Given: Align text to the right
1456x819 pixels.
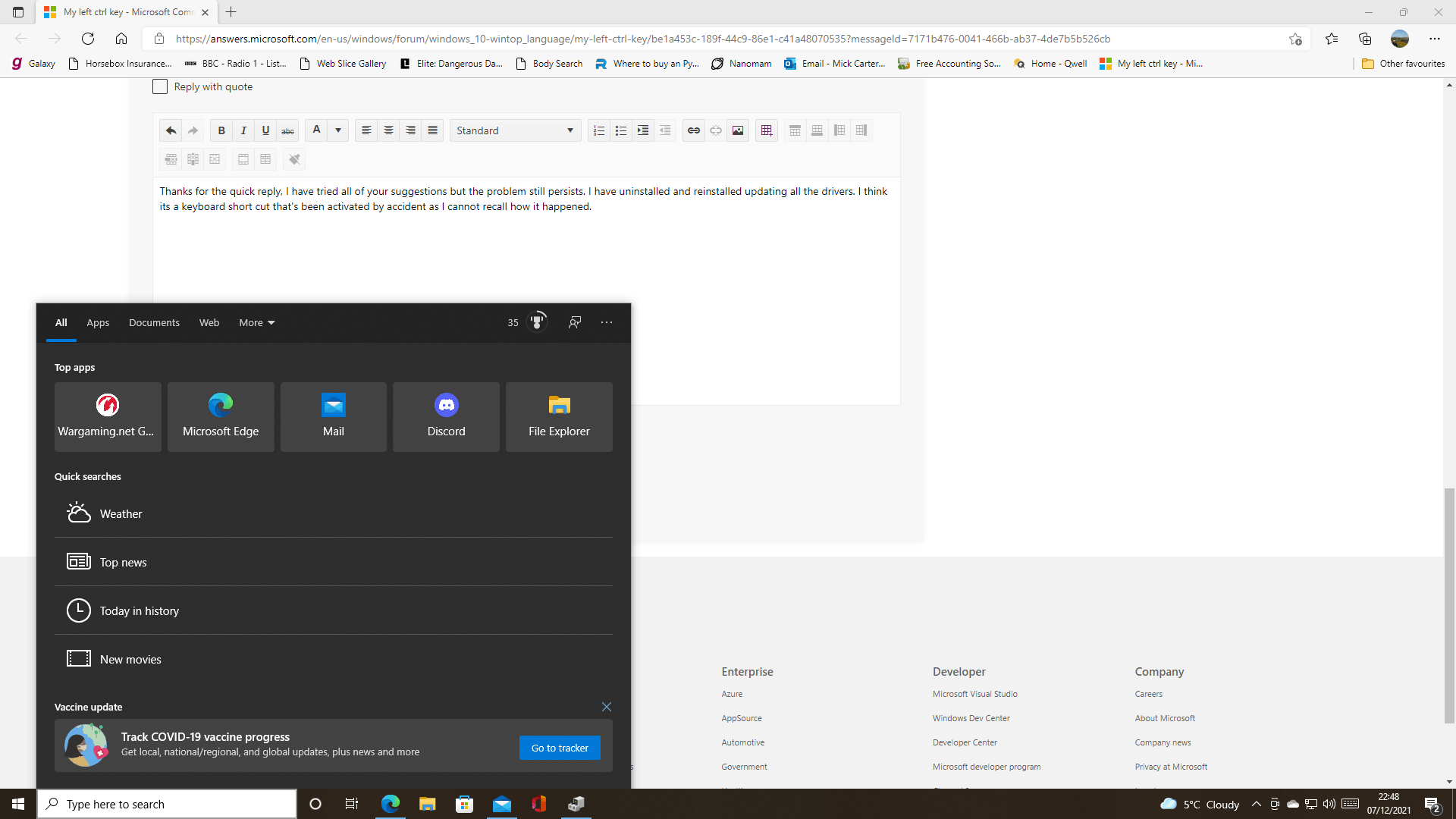Looking at the screenshot, I should pos(410,130).
